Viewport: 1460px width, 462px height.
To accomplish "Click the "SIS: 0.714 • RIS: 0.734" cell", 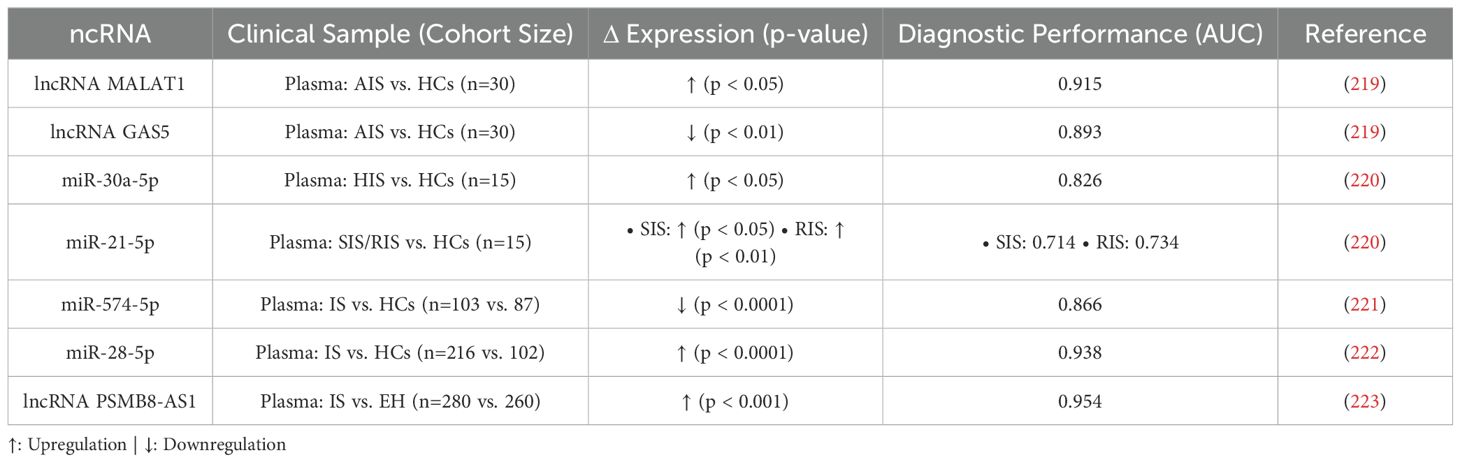I will 1080,242.
